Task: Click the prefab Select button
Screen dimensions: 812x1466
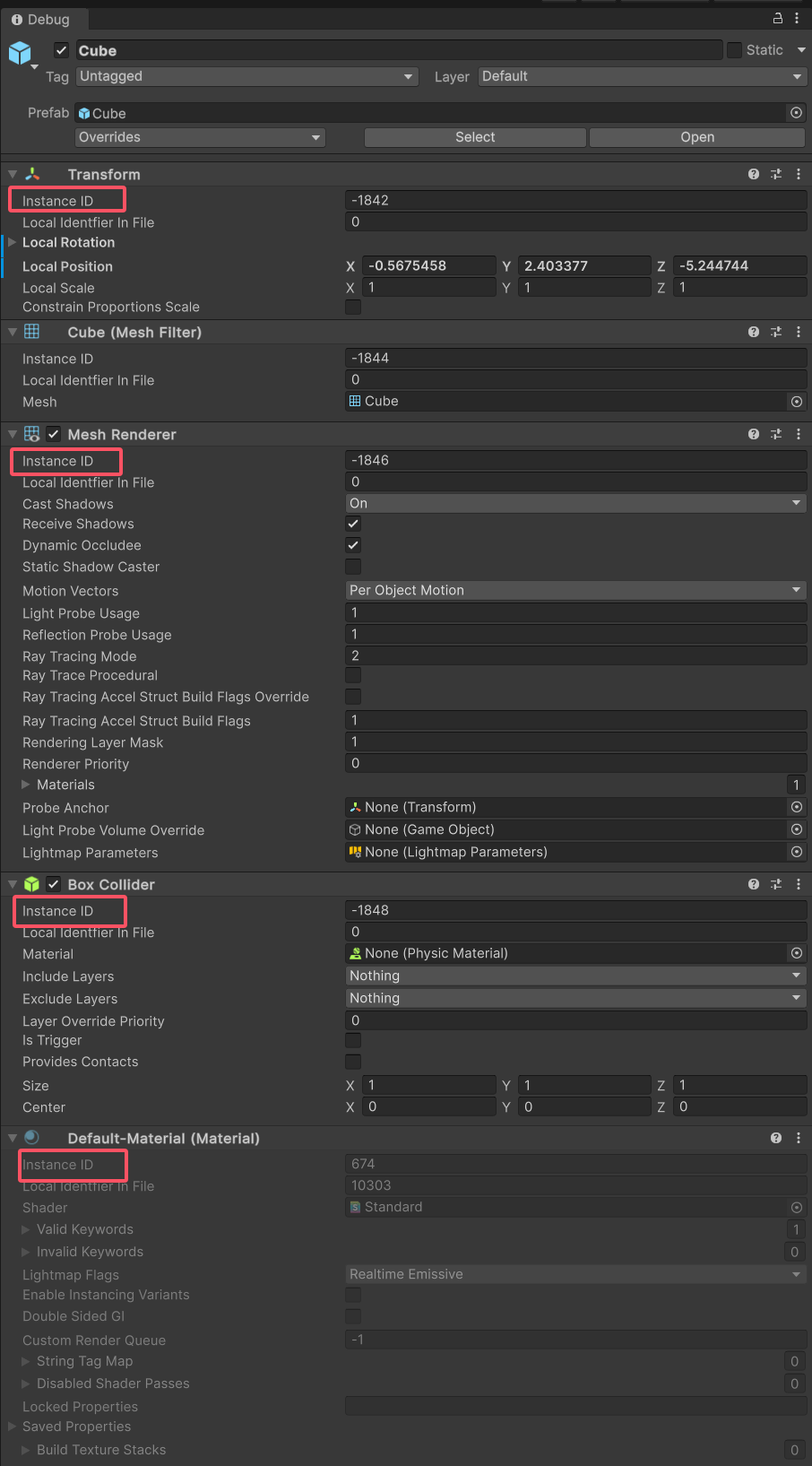Action: point(475,137)
